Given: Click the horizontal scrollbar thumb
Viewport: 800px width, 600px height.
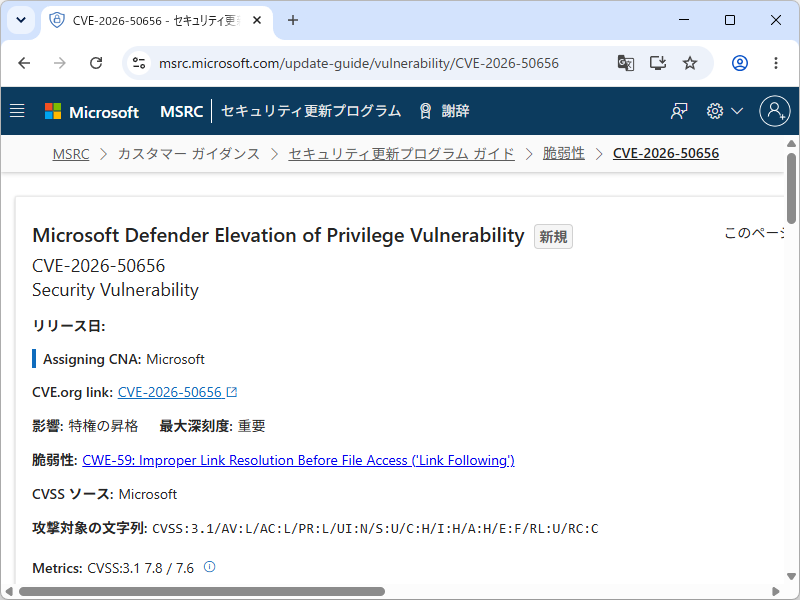Looking at the screenshot, I should (202, 592).
